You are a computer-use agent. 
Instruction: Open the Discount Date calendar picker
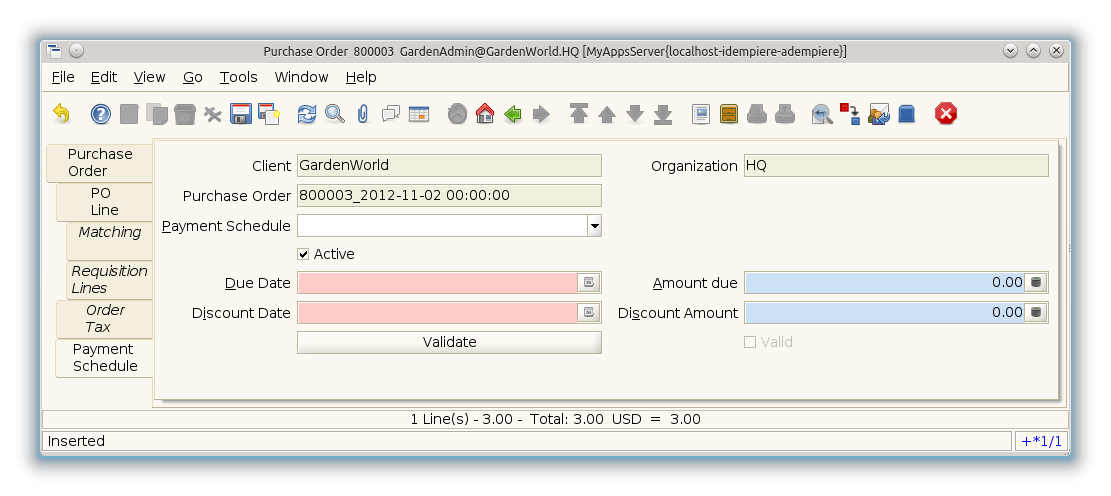coord(589,313)
